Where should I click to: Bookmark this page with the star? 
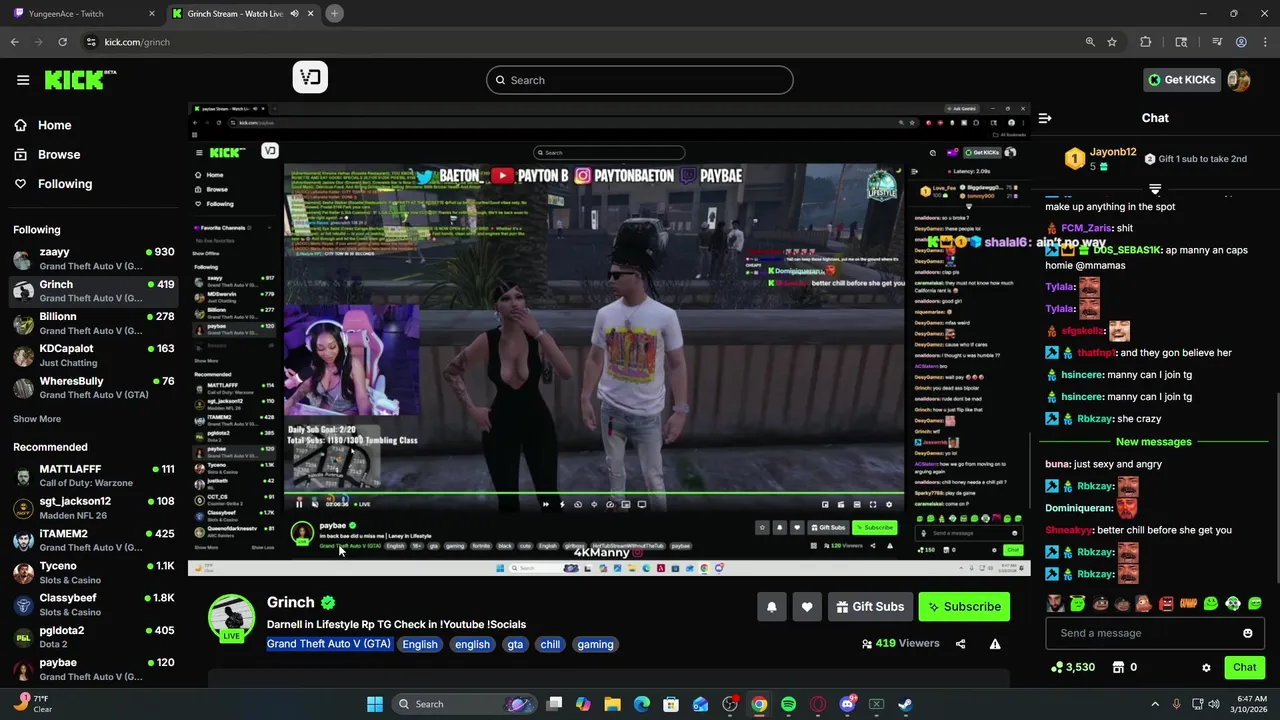pyautogui.click(x=1112, y=42)
